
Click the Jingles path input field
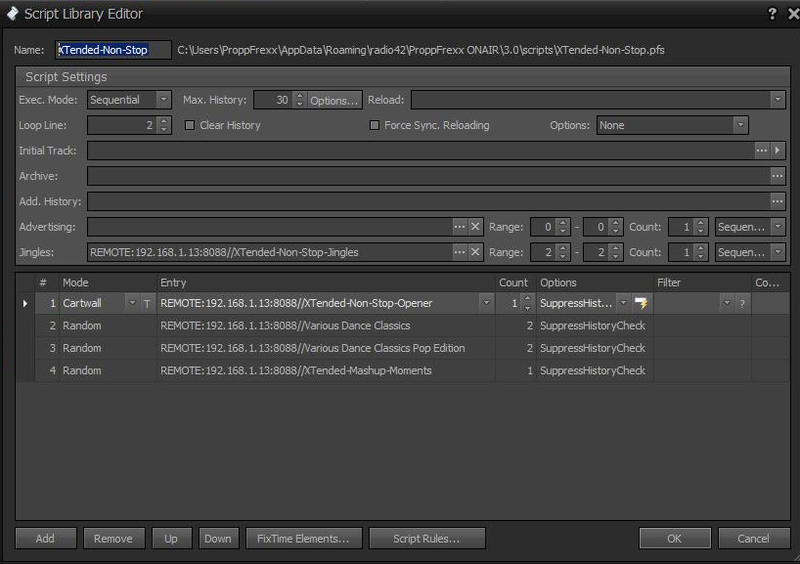pyautogui.click(x=270, y=252)
